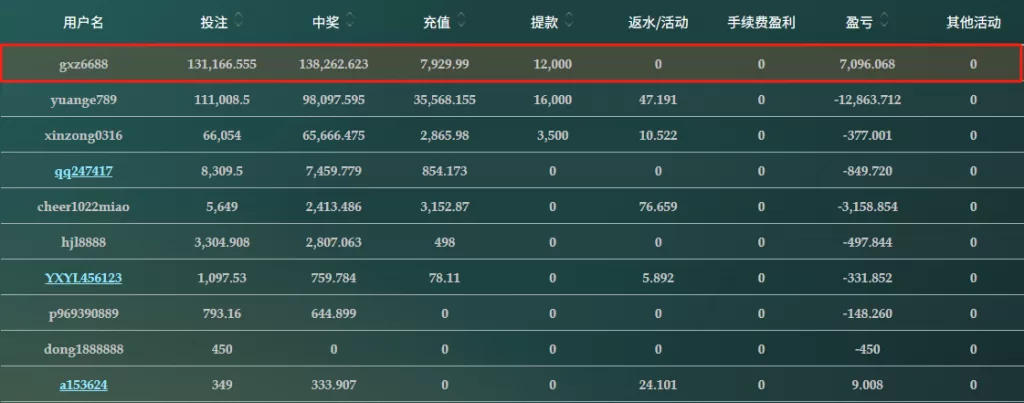Image resolution: width=1024 pixels, height=403 pixels.
Task: Select username cheer1022miao
Action: pyautogui.click(x=83, y=207)
